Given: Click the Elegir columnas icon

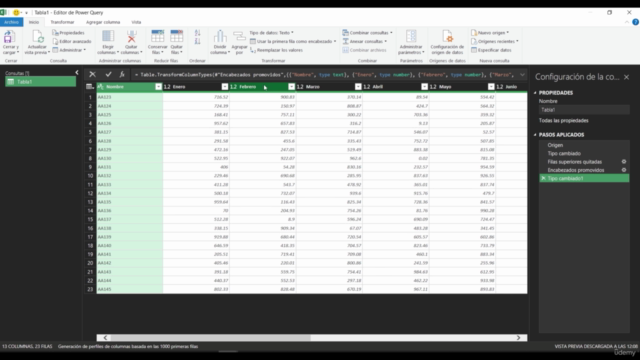Looking at the screenshot, I should (x=108, y=36).
